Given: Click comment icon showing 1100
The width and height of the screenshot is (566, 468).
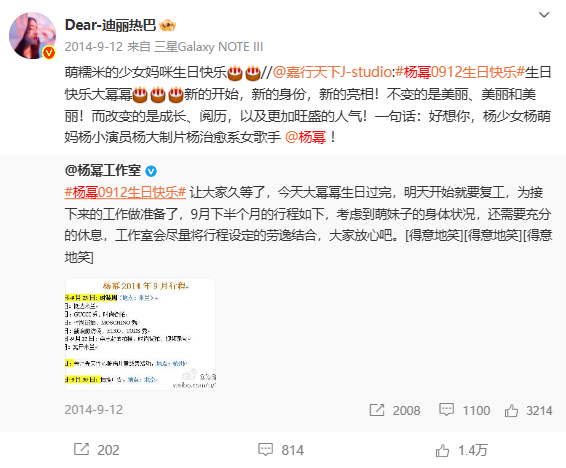Looking at the screenshot, I should (447, 410).
